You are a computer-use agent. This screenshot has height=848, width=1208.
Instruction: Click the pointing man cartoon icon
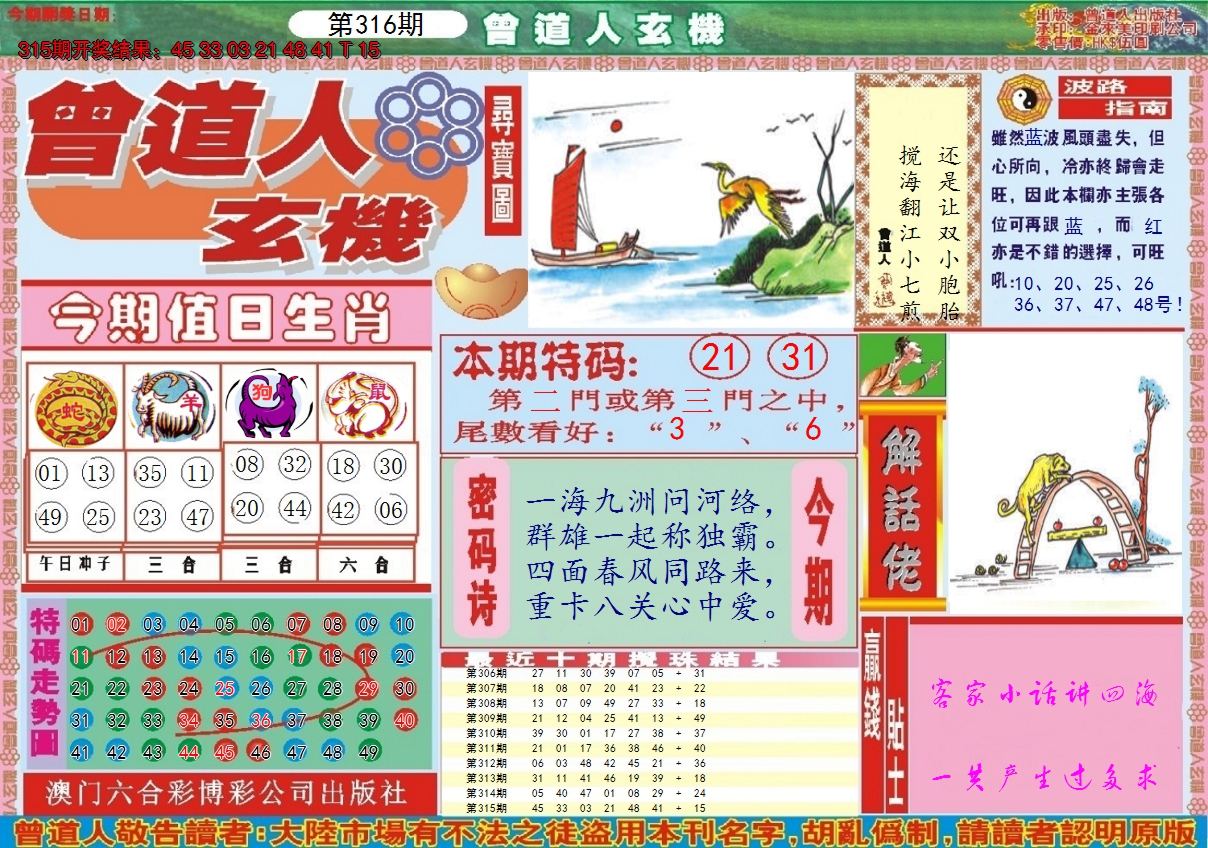click(x=902, y=366)
